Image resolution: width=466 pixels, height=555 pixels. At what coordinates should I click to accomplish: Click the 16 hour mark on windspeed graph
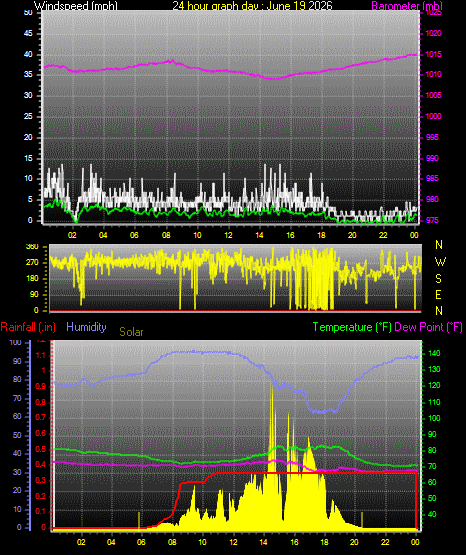pos(290,235)
